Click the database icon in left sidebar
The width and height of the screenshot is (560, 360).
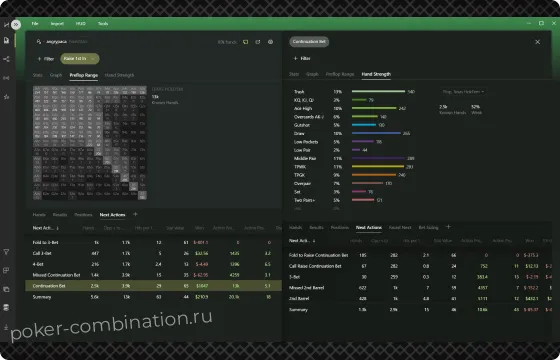point(6,308)
